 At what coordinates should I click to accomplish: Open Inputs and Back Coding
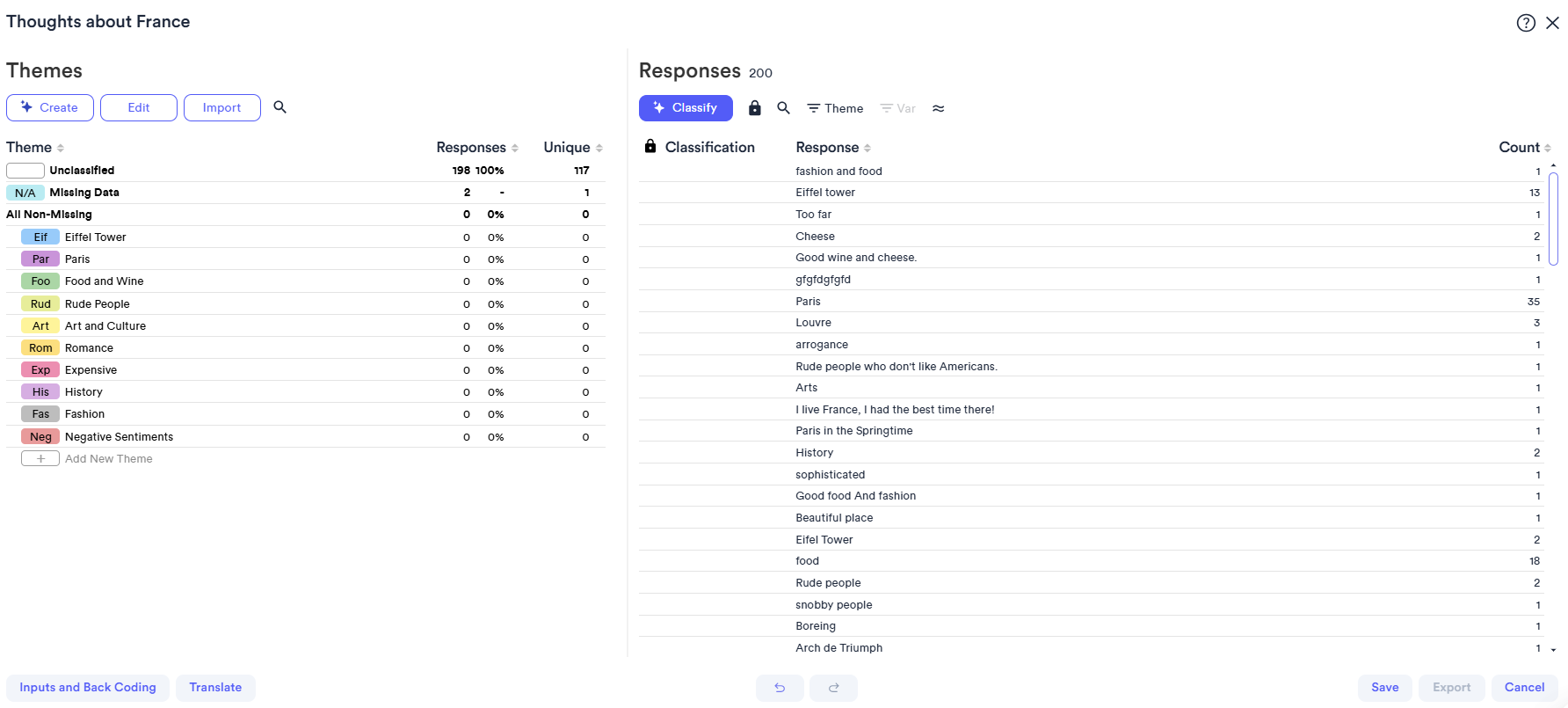88,688
